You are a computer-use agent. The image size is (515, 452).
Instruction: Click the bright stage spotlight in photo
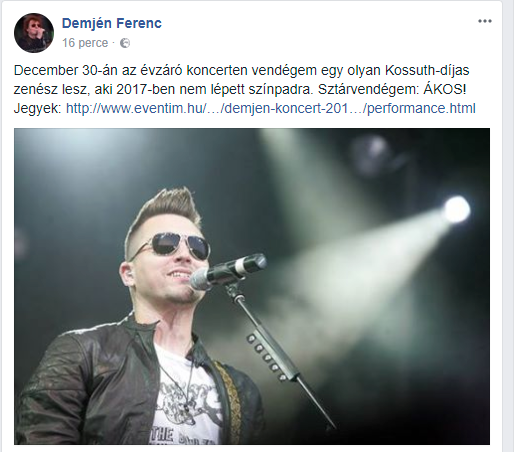tap(457, 209)
